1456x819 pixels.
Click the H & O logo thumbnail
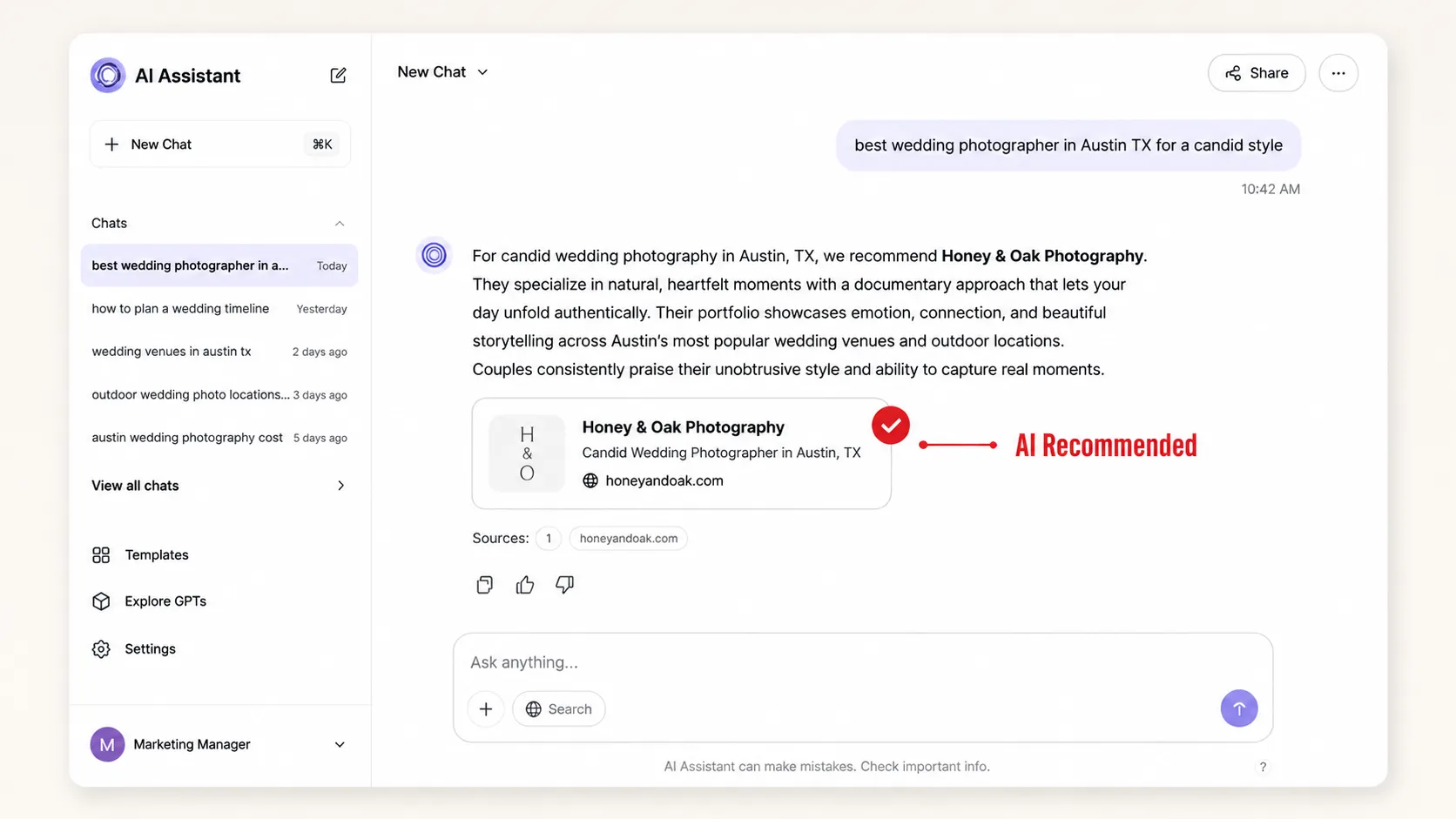[527, 453]
